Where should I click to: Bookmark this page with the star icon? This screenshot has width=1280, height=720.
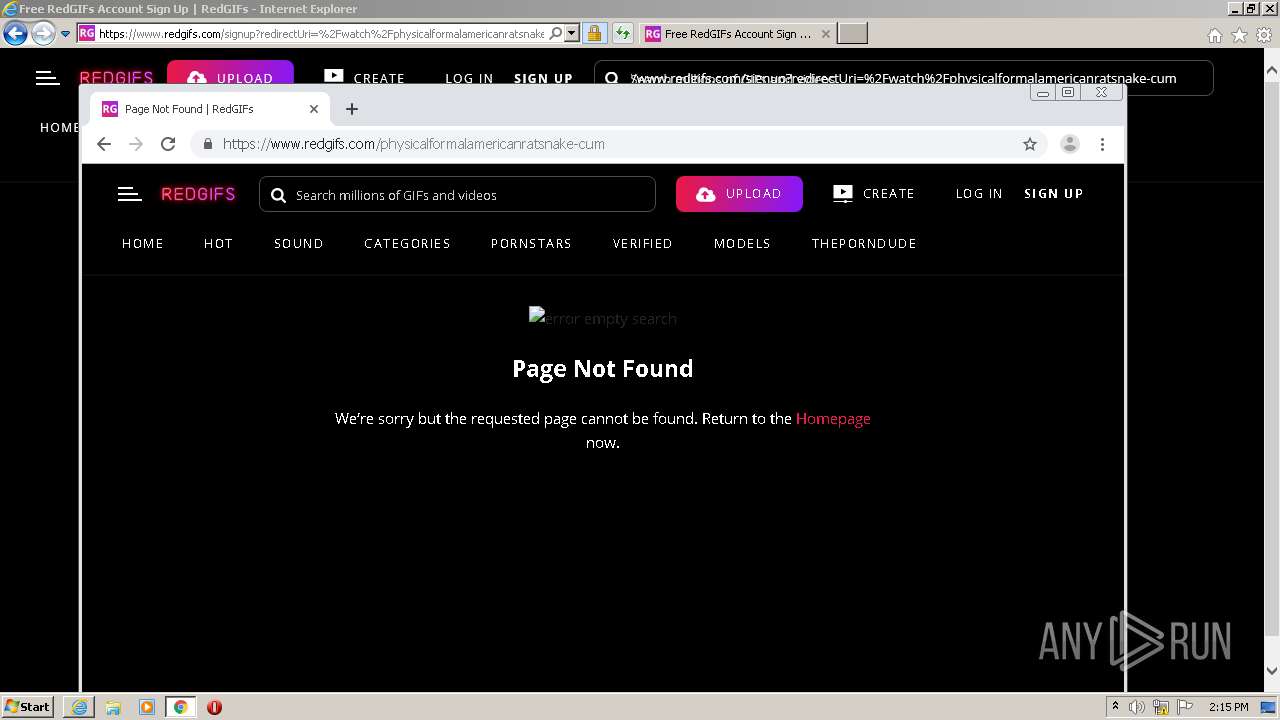point(1030,144)
